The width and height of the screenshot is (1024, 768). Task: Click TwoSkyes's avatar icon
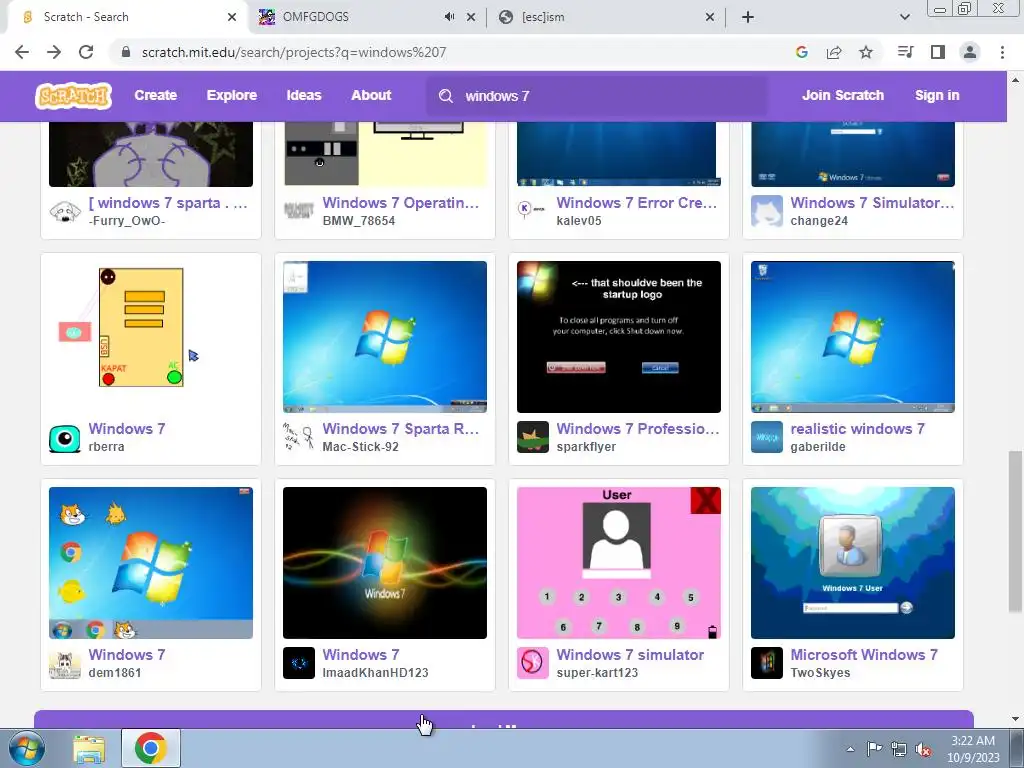766,664
